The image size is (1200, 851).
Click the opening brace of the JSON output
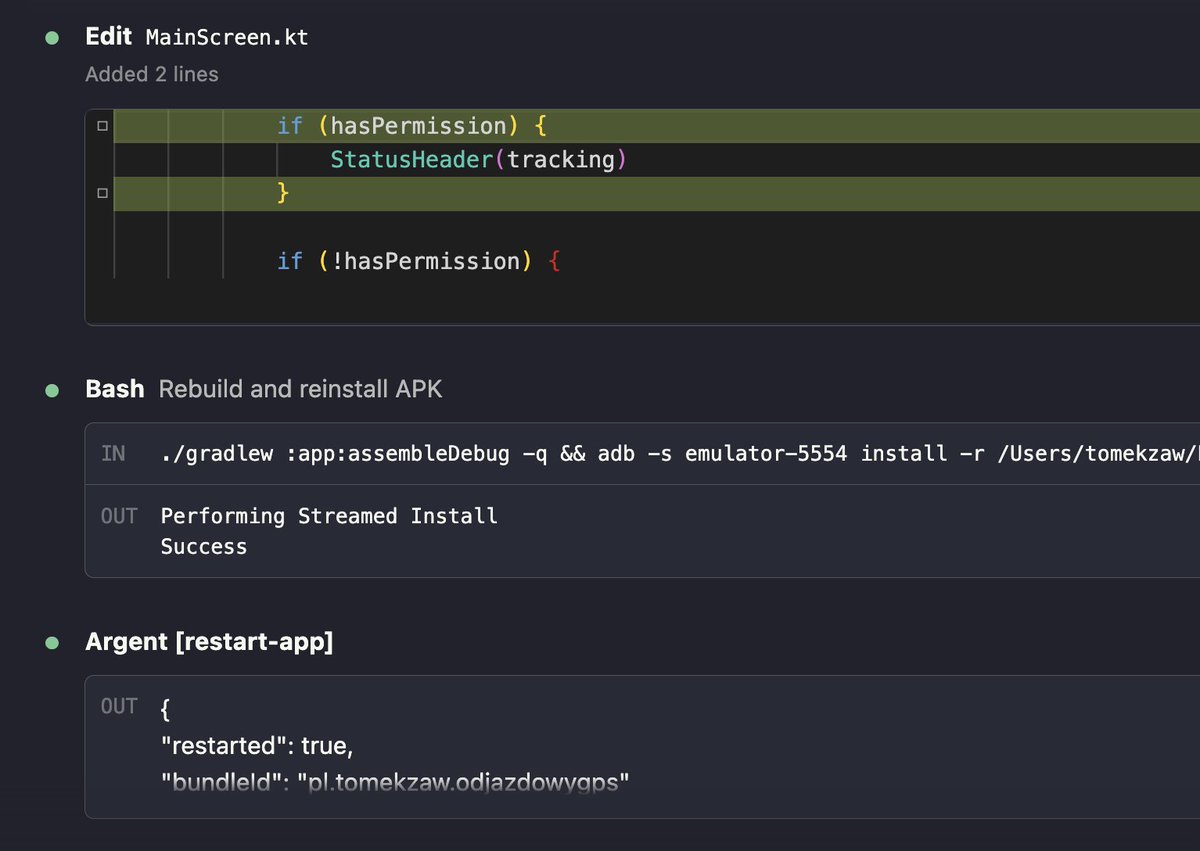coord(166,711)
